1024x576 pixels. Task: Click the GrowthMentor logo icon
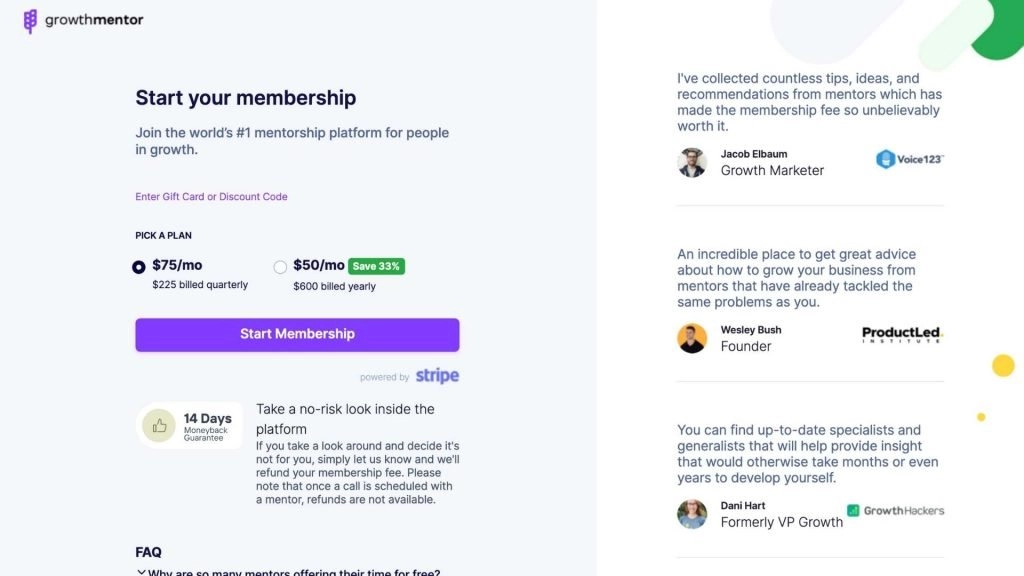[x=30, y=21]
